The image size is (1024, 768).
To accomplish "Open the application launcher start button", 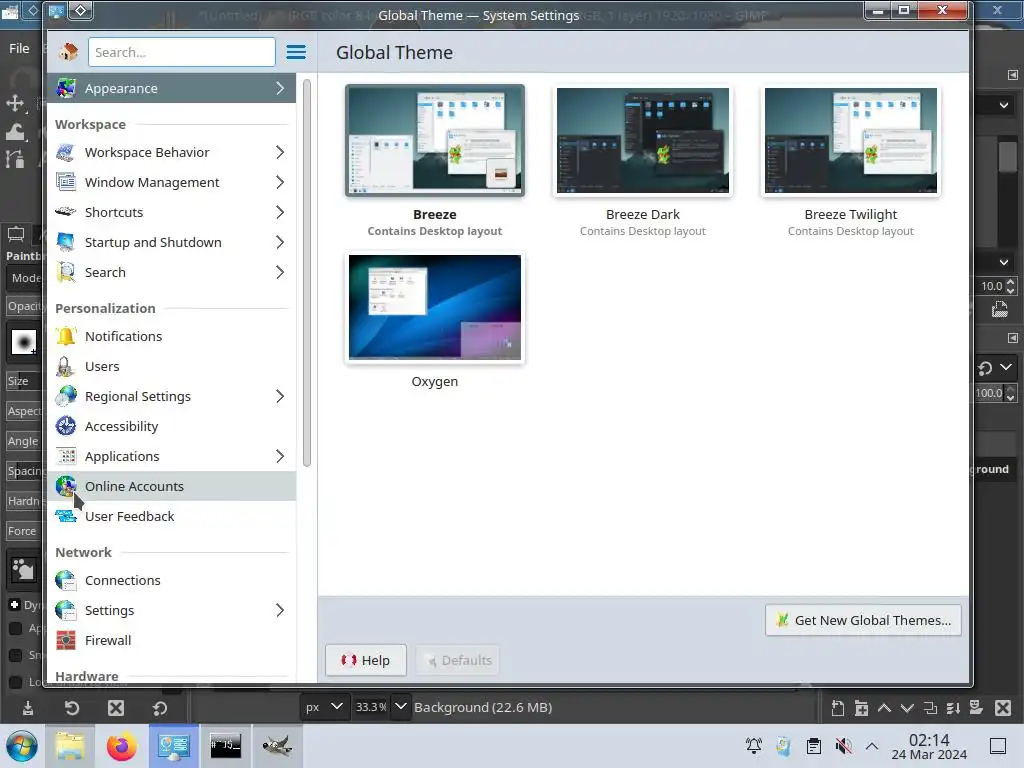I will [22, 746].
